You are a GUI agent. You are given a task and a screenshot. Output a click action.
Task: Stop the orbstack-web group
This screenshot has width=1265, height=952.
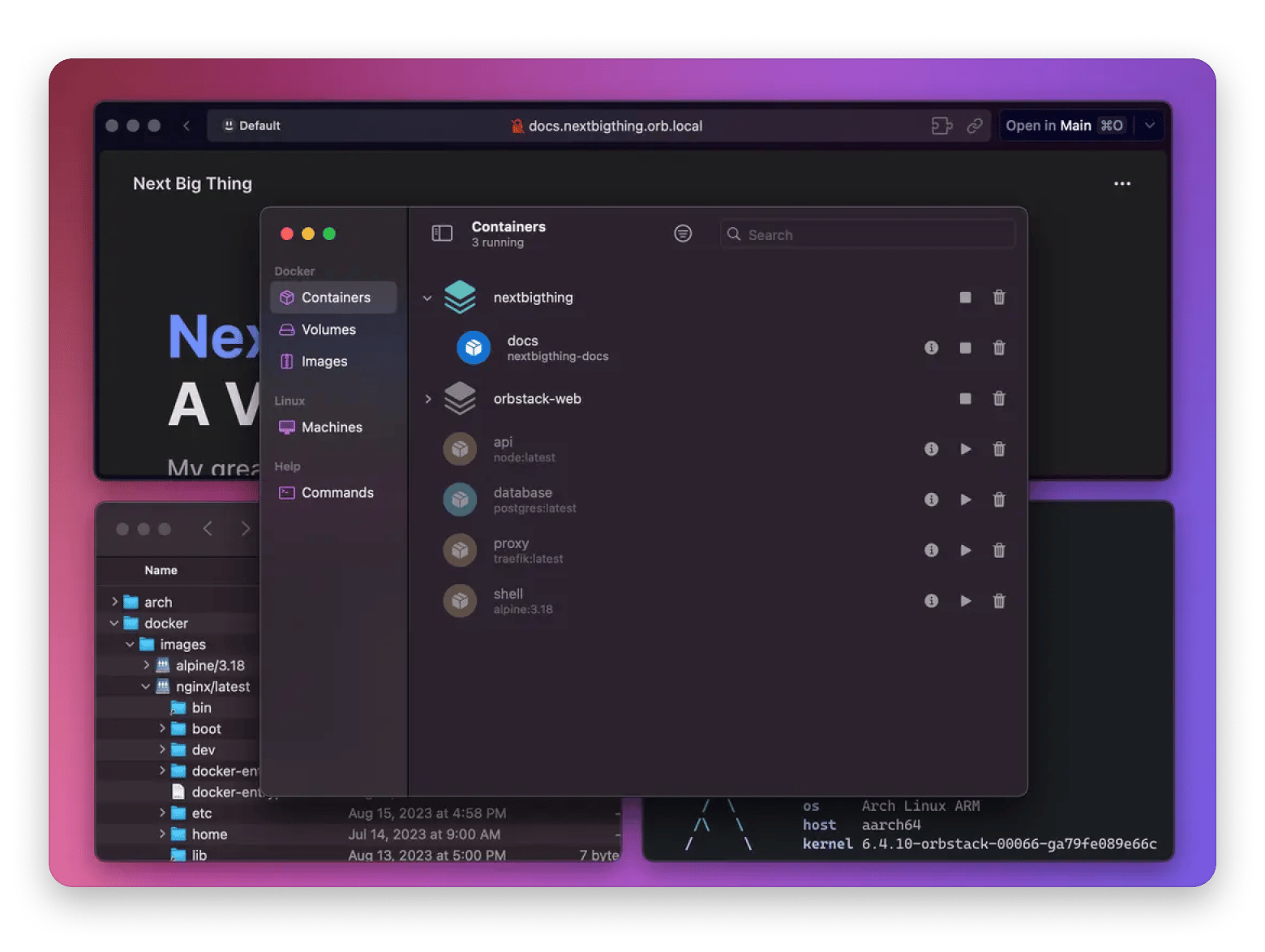click(x=965, y=399)
